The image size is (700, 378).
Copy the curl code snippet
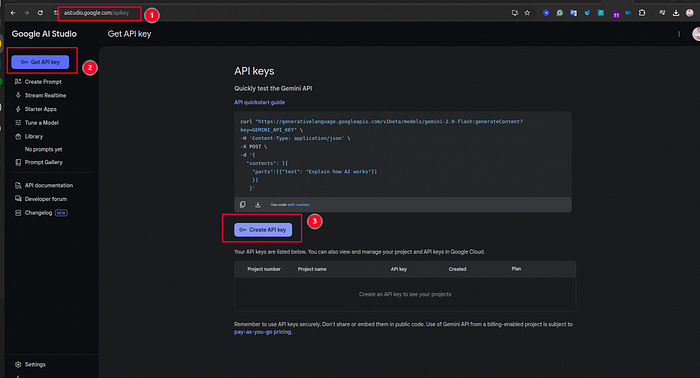click(242, 204)
